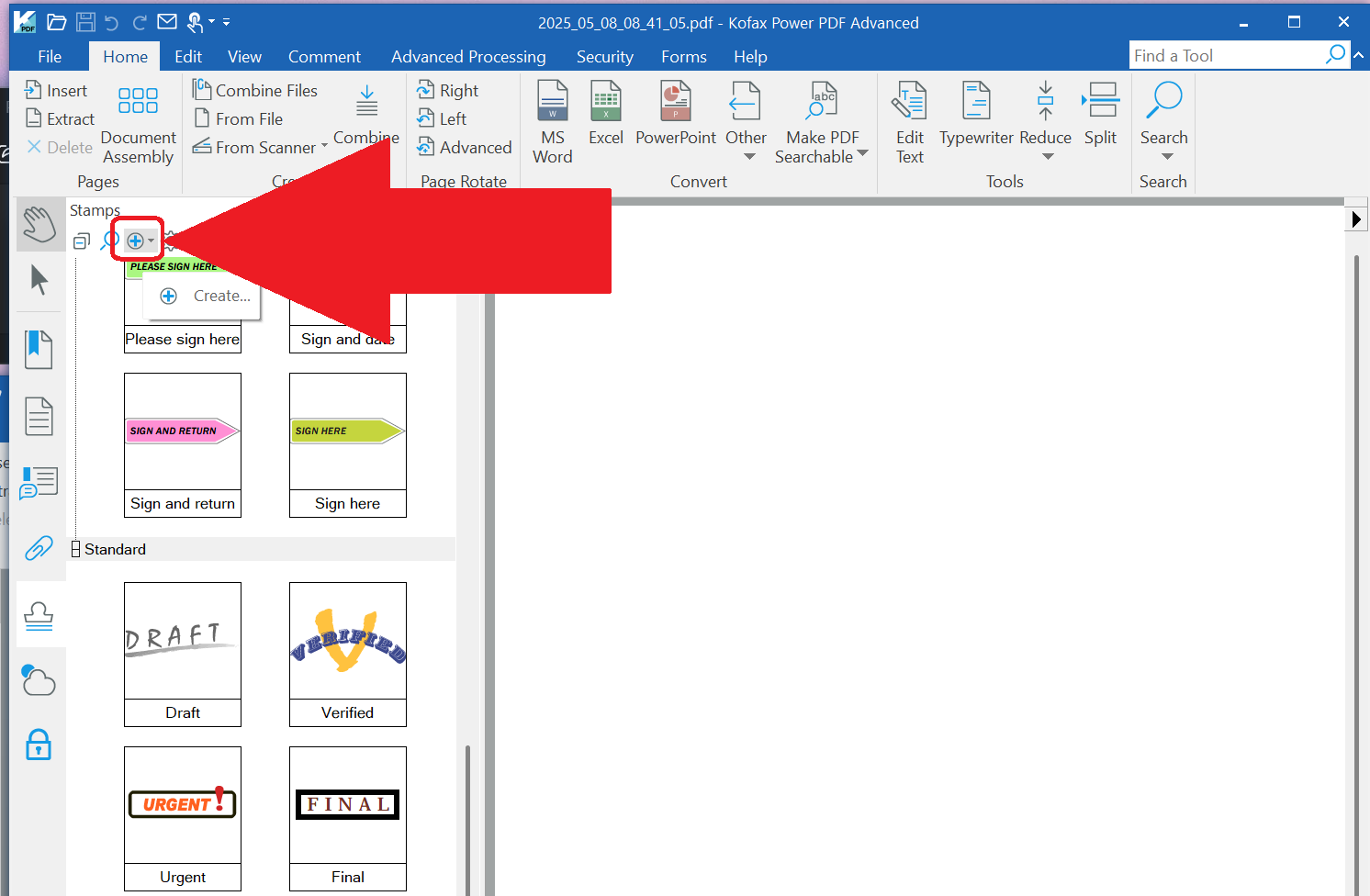The height and width of the screenshot is (896, 1370).
Task: Convert to MS Word
Action: 553,122
